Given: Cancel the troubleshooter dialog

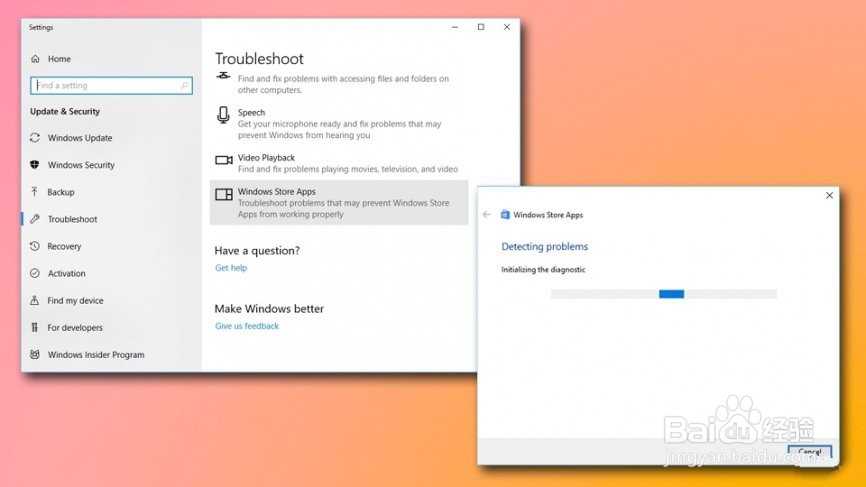Looking at the screenshot, I should [810, 452].
